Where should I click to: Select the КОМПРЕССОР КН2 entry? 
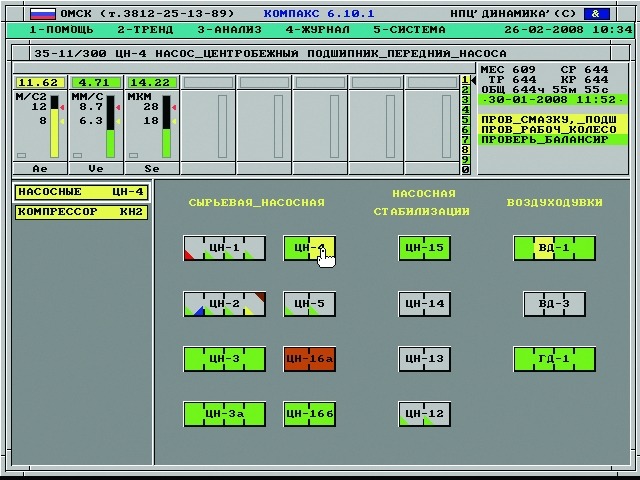point(81,212)
